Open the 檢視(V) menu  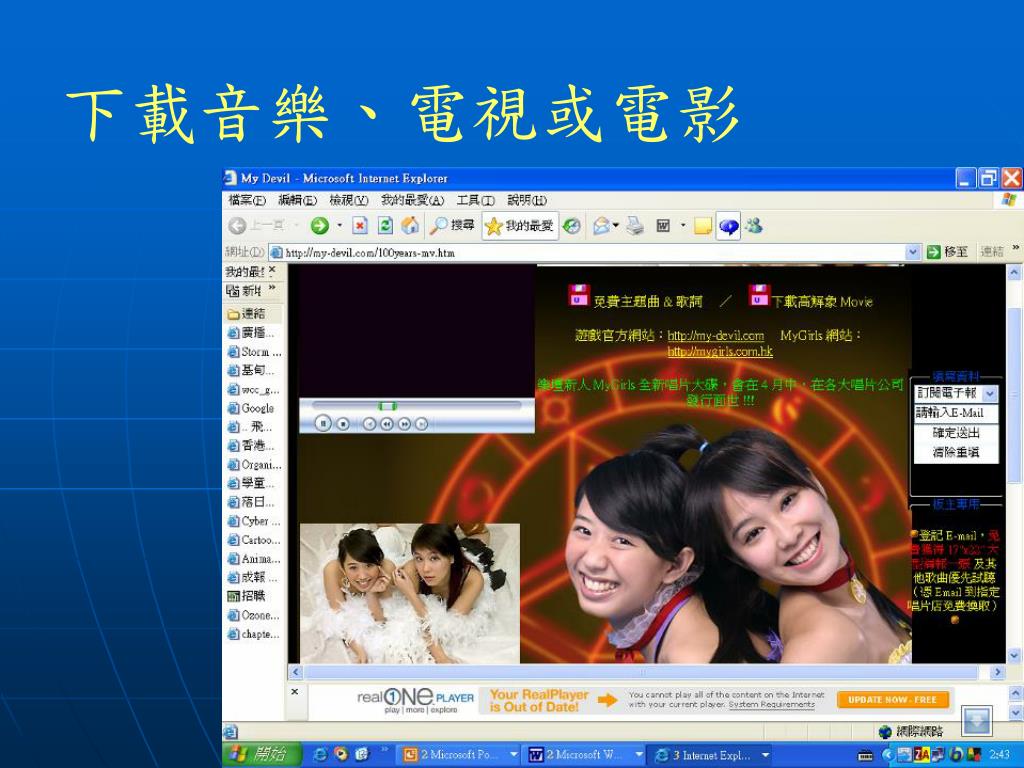[x=349, y=200]
